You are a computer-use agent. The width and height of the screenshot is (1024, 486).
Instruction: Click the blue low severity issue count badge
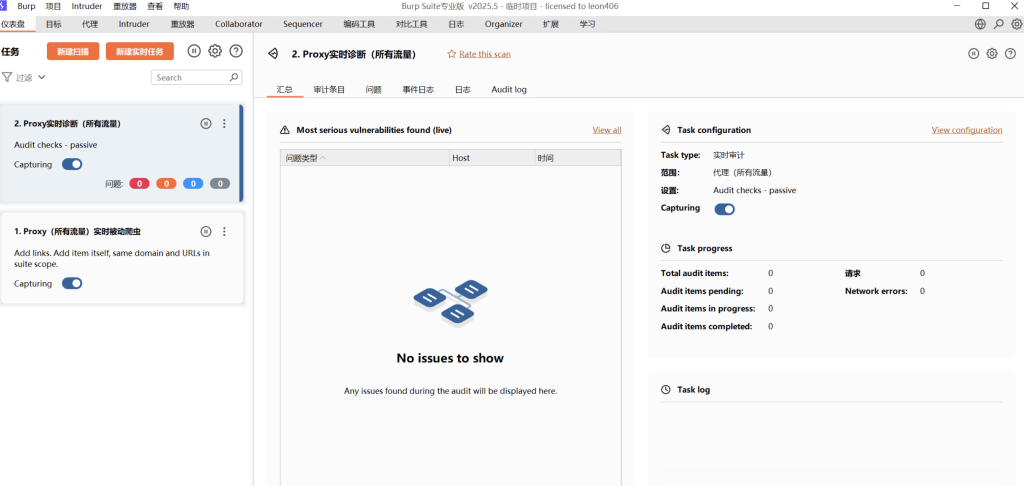click(193, 184)
